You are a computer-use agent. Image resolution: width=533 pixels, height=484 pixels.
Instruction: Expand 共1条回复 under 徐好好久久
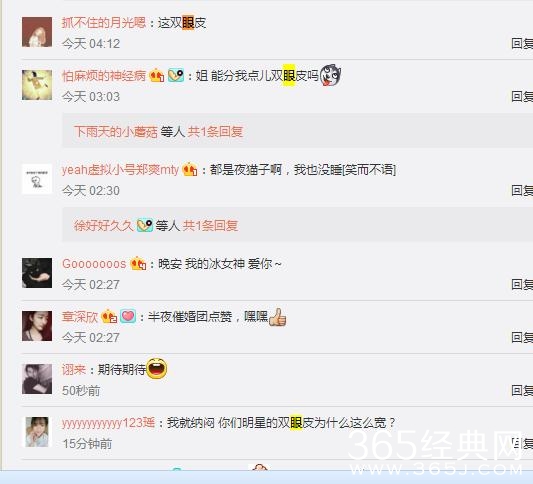pyautogui.click(x=210, y=225)
